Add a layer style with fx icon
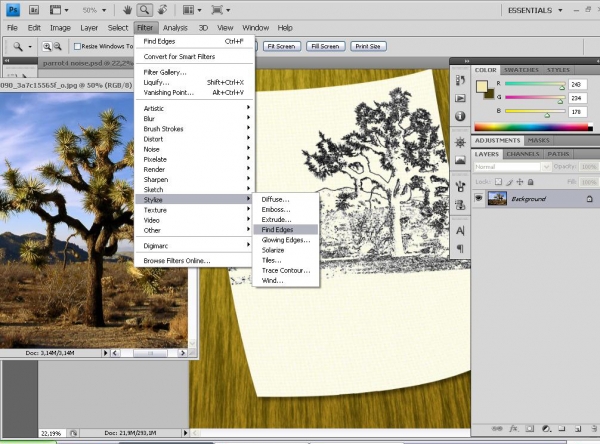This screenshot has height=444, width=600. 514,429
